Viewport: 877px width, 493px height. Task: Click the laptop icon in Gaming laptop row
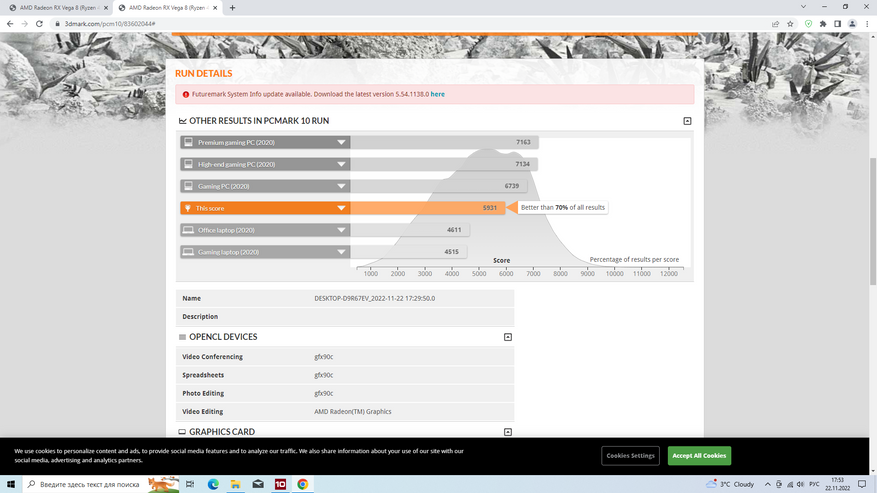pyautogui.click(x=188, y=252)
